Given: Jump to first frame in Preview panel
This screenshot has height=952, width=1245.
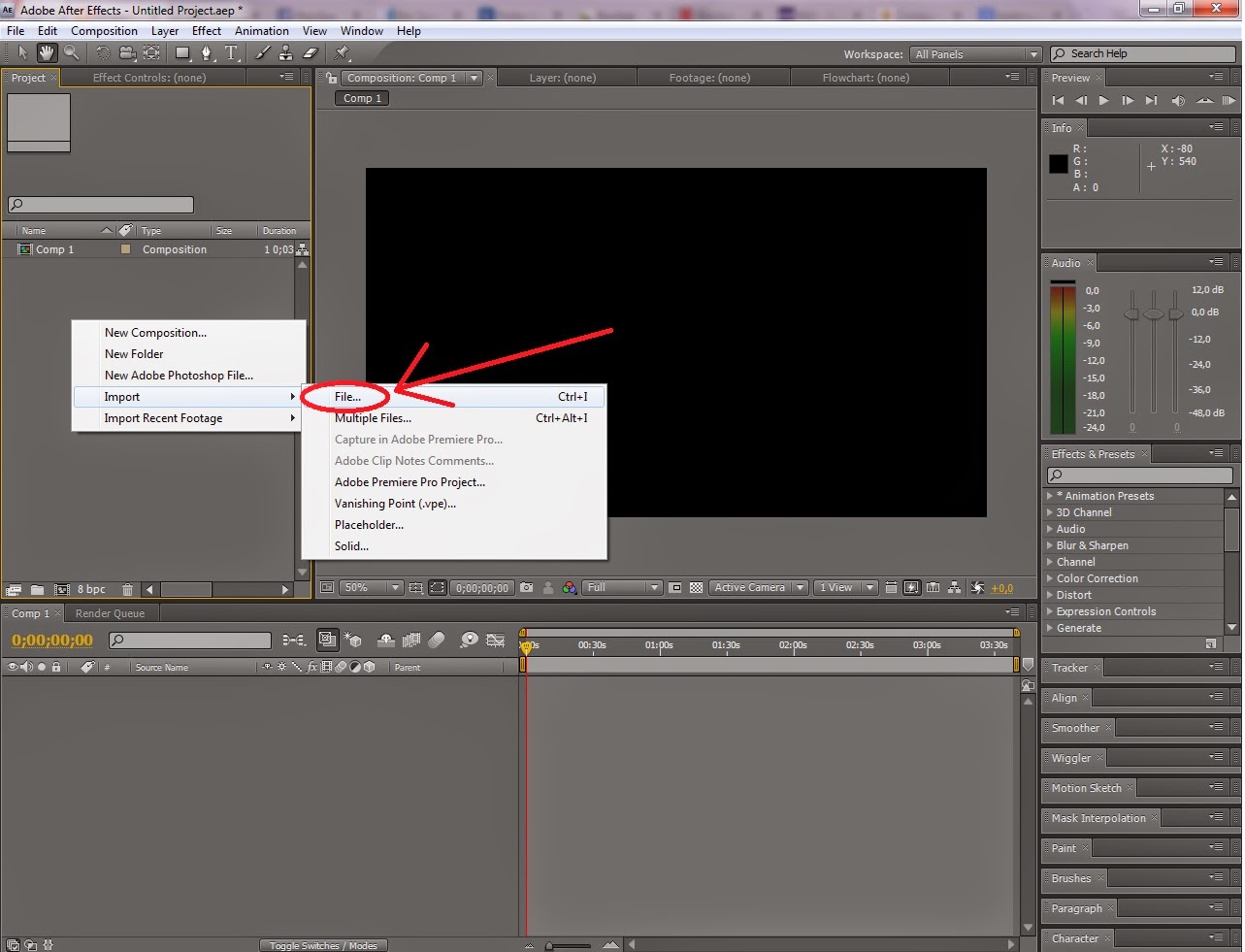Looking at the screenshot, I should coord(1058,100).
